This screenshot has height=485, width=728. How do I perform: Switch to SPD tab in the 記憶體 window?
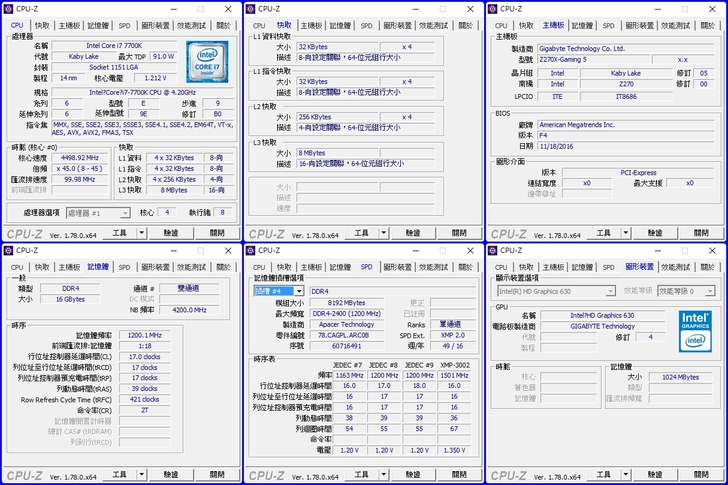(x=124, y=267)
